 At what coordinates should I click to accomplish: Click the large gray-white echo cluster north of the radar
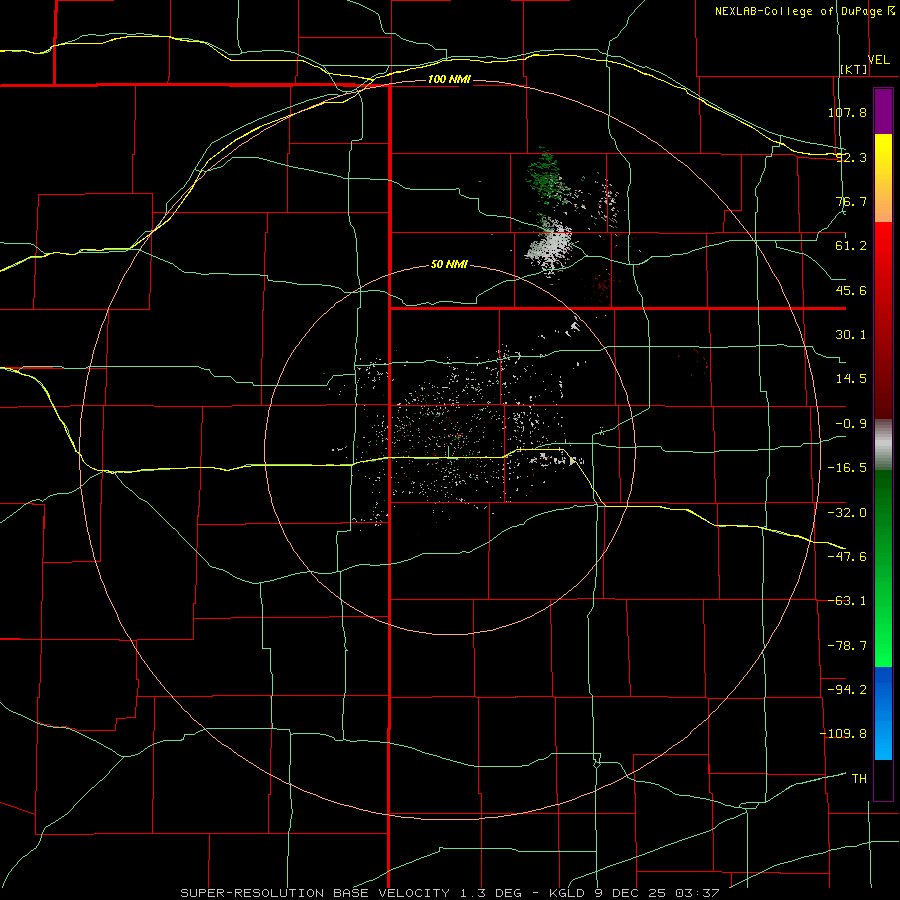550,247
